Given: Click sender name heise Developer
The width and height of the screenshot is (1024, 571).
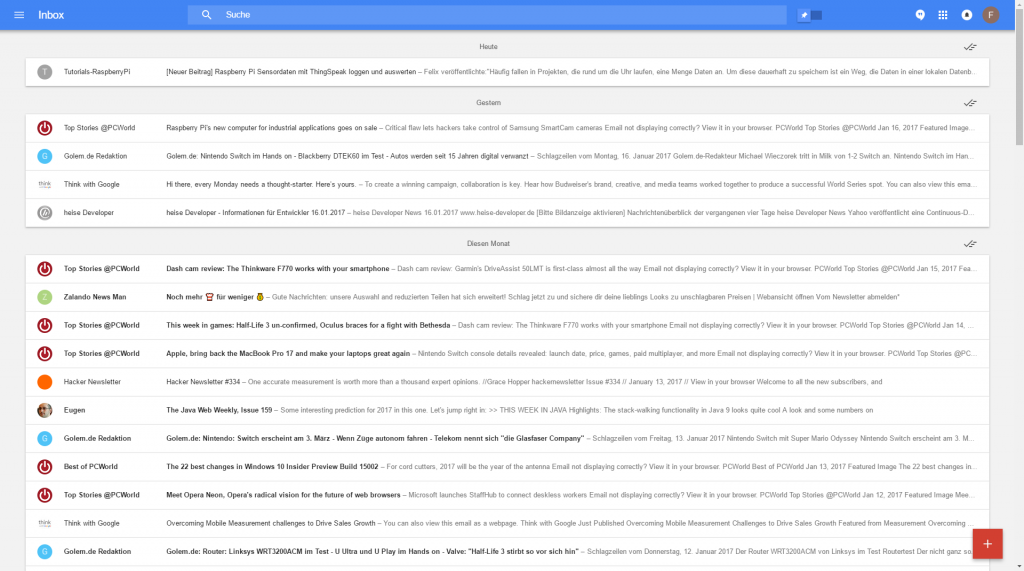Looking at the screenshot, I should pos(89,212).
